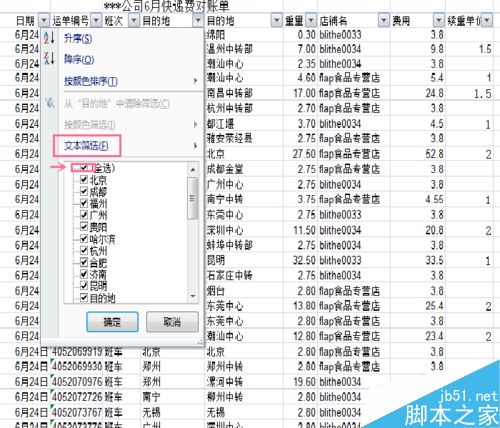Uncheck the 杭州 filter checkbox
The height and width of the screenshot is (428, 500).
click(x=84, y=251)
